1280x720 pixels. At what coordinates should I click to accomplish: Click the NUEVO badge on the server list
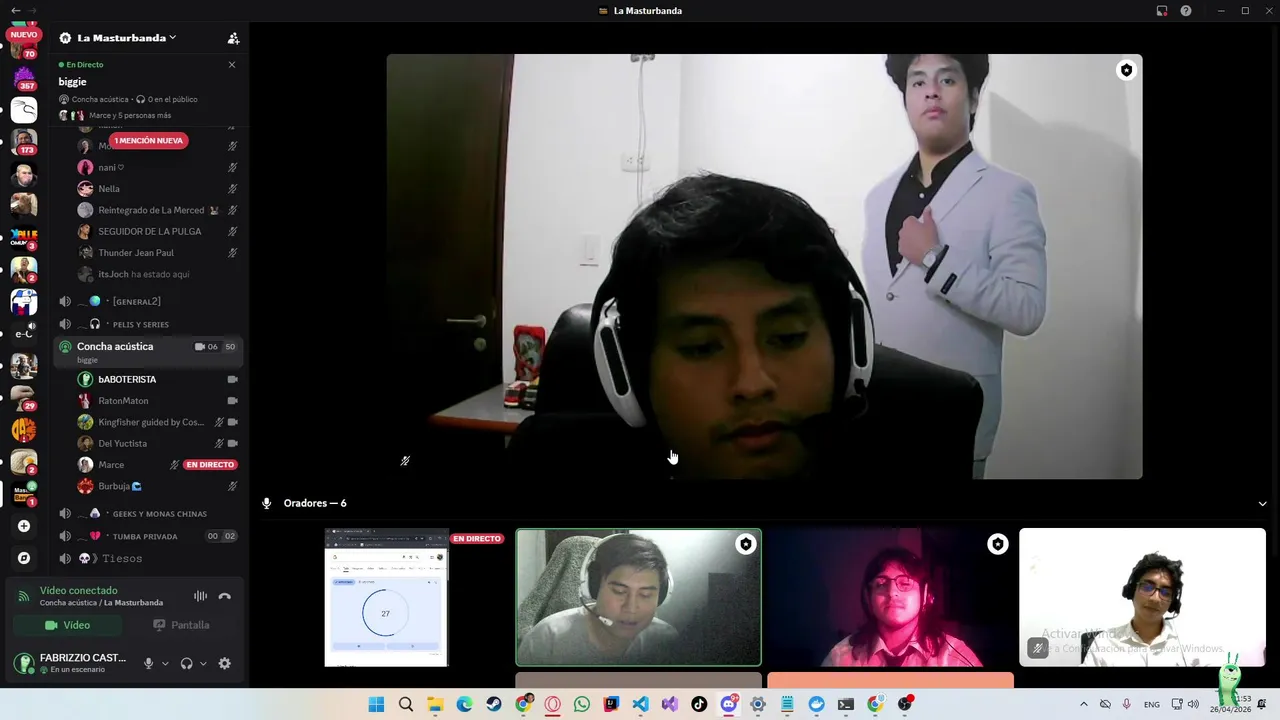[24, 35]
